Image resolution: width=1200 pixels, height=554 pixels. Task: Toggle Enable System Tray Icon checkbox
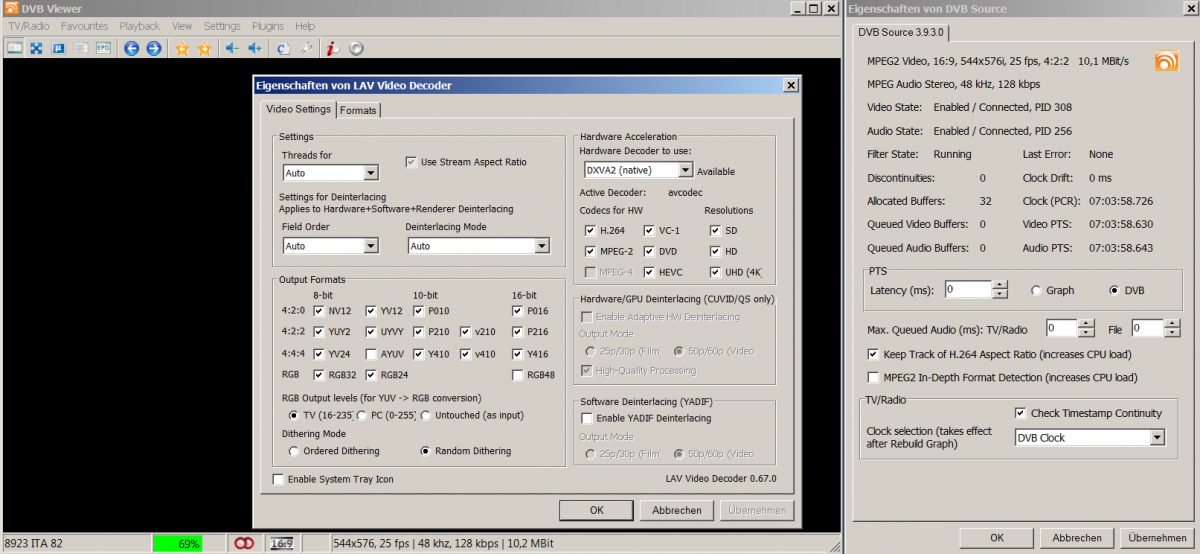pyautogui.click(x=278, y=479)
